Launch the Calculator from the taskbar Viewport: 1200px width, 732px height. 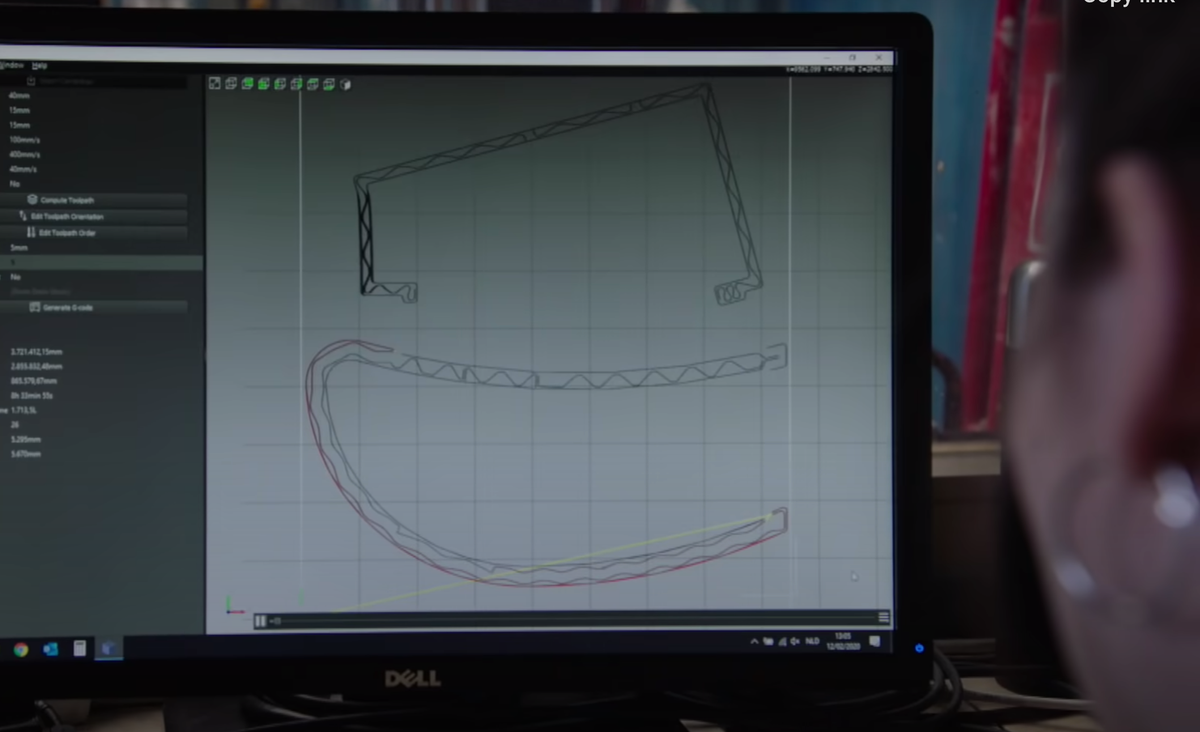[x=80, y=649]
